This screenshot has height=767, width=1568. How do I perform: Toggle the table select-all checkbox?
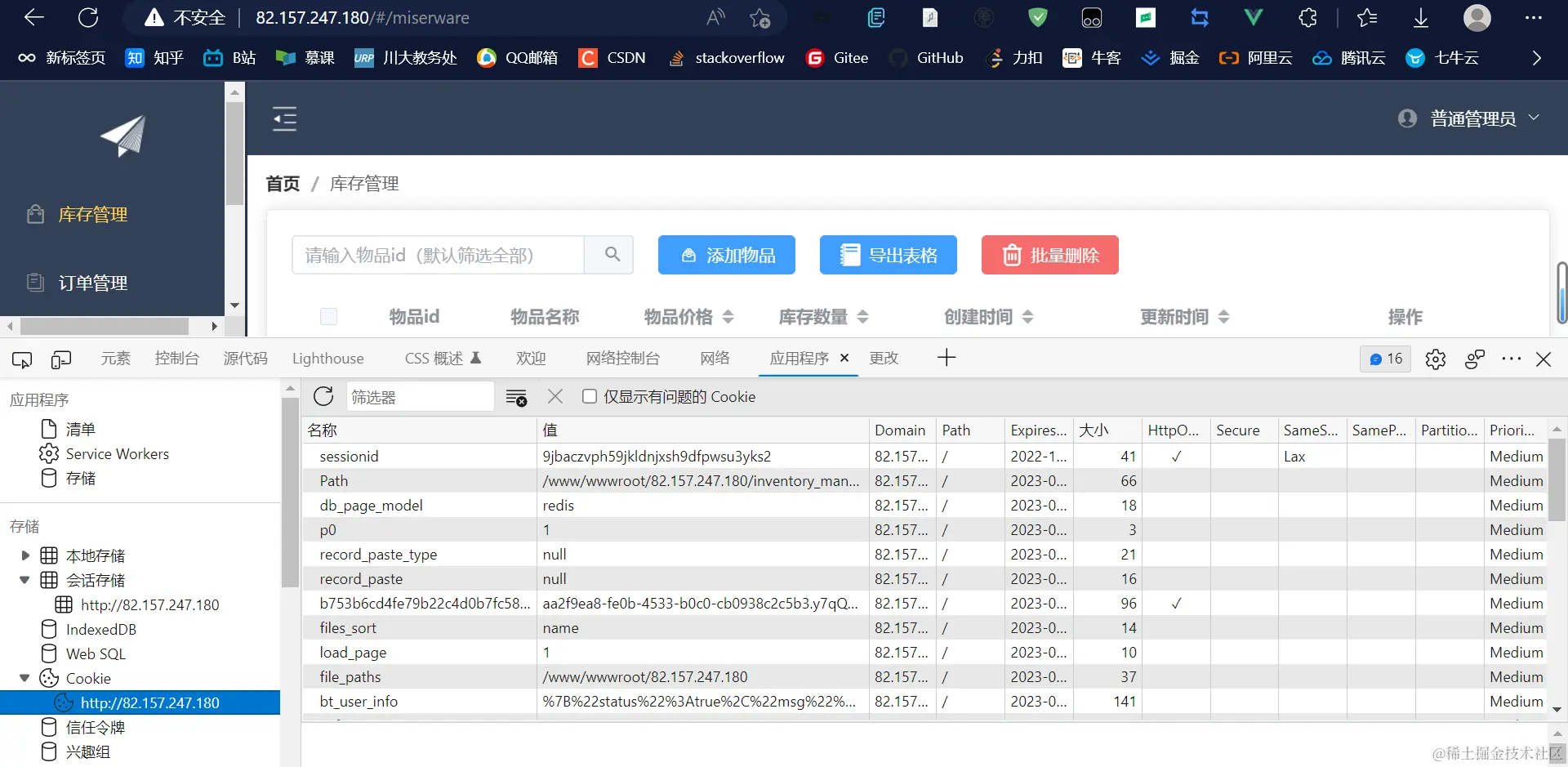(329, 316)
